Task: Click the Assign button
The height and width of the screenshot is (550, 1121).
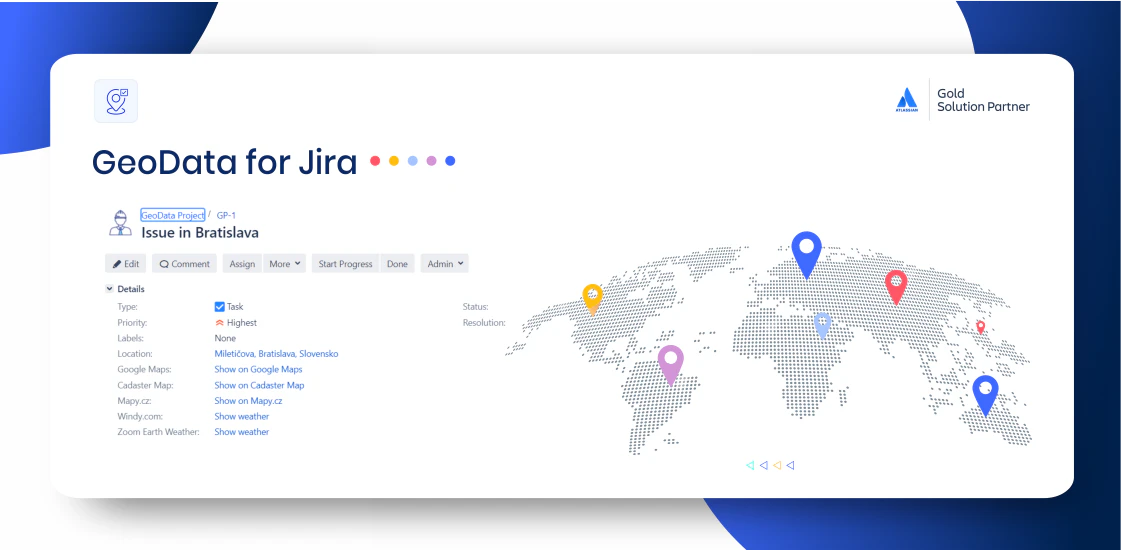Action: pos(242,264)
